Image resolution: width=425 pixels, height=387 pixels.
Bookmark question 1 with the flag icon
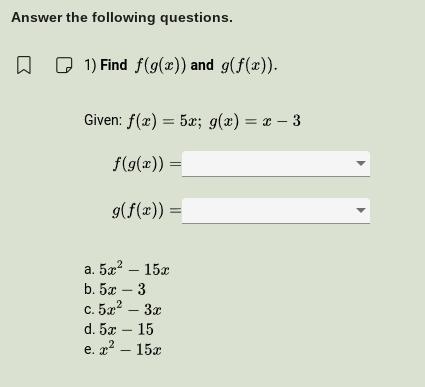(24, 65)
